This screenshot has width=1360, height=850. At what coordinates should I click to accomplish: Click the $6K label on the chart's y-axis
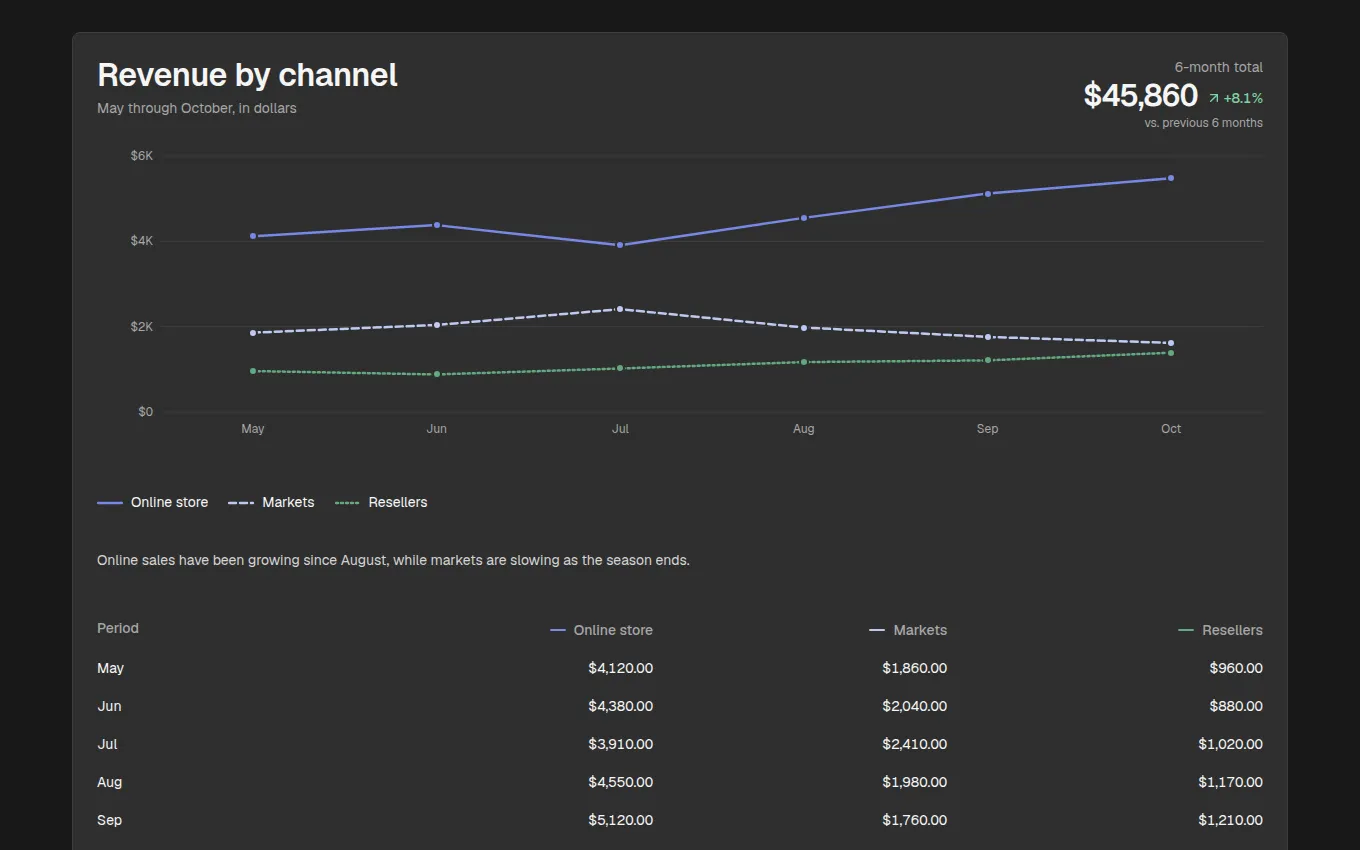click(141, 156)
